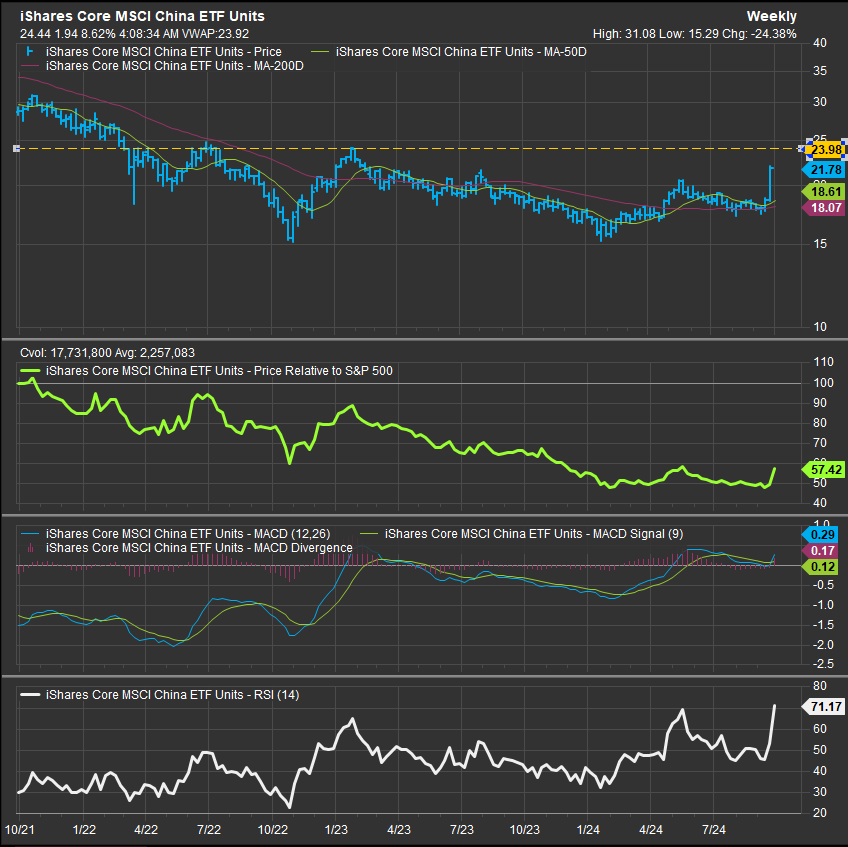
Task: Click the MACD Signal (9) legend label text
Action: click(x=534, y=534)
